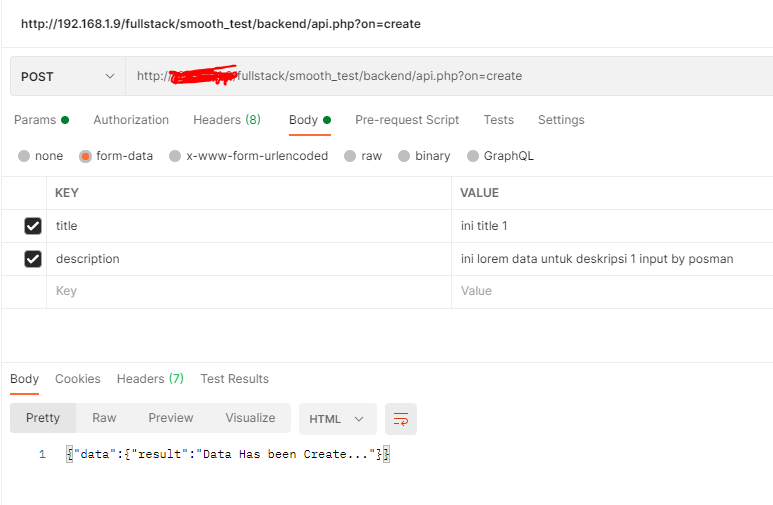This screenshot has height=505, width=773.
Task: Click the empty Key placeholder field
Action: [249, 291]
